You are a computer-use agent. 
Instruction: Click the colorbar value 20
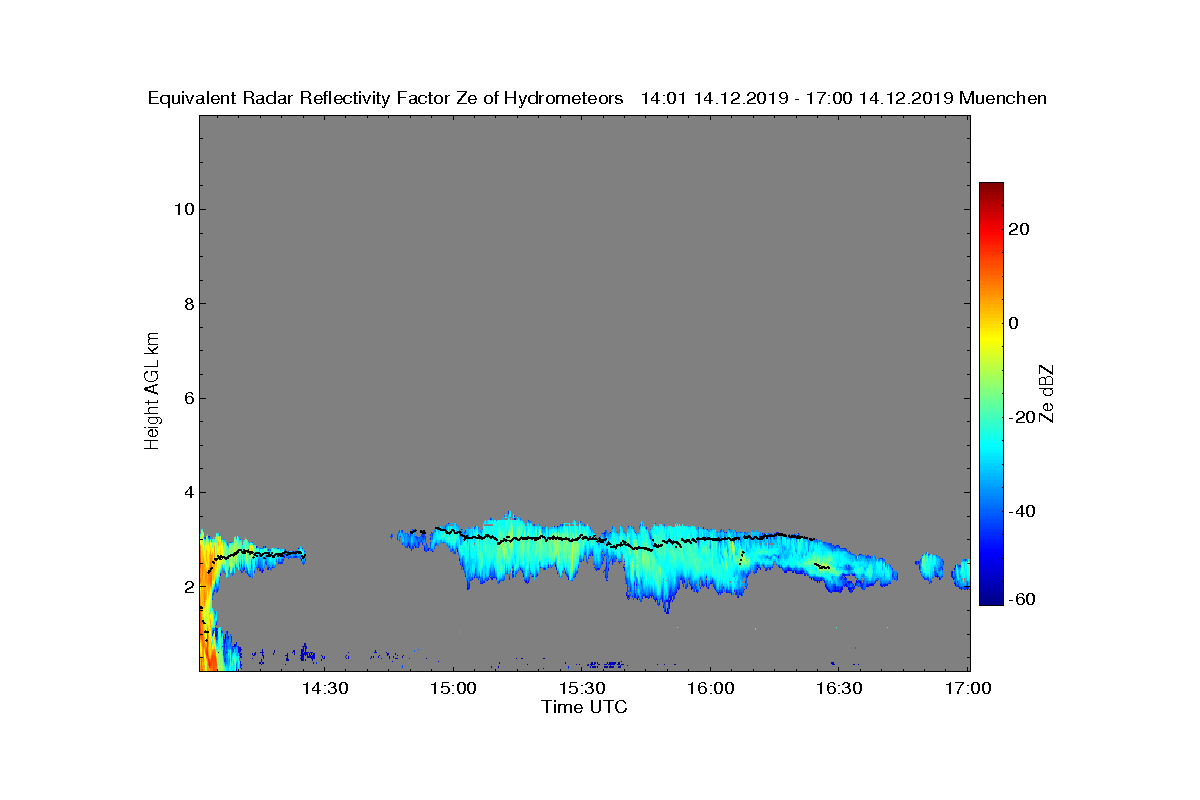(1020, 229)
